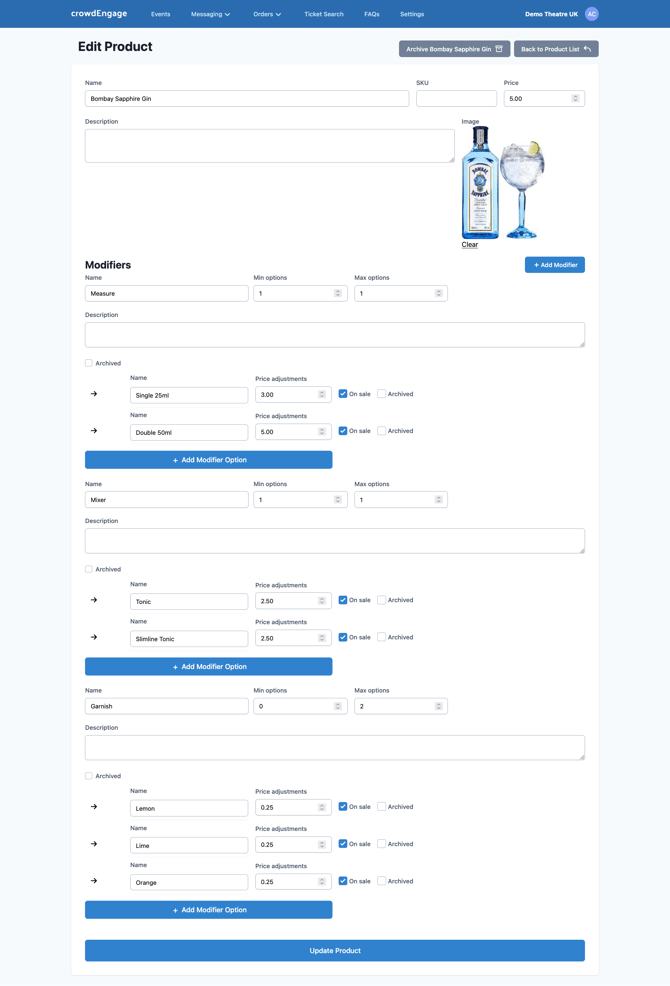Open Settings in top navigation
This screenshot has height=986, width=670.
[412, 14]
